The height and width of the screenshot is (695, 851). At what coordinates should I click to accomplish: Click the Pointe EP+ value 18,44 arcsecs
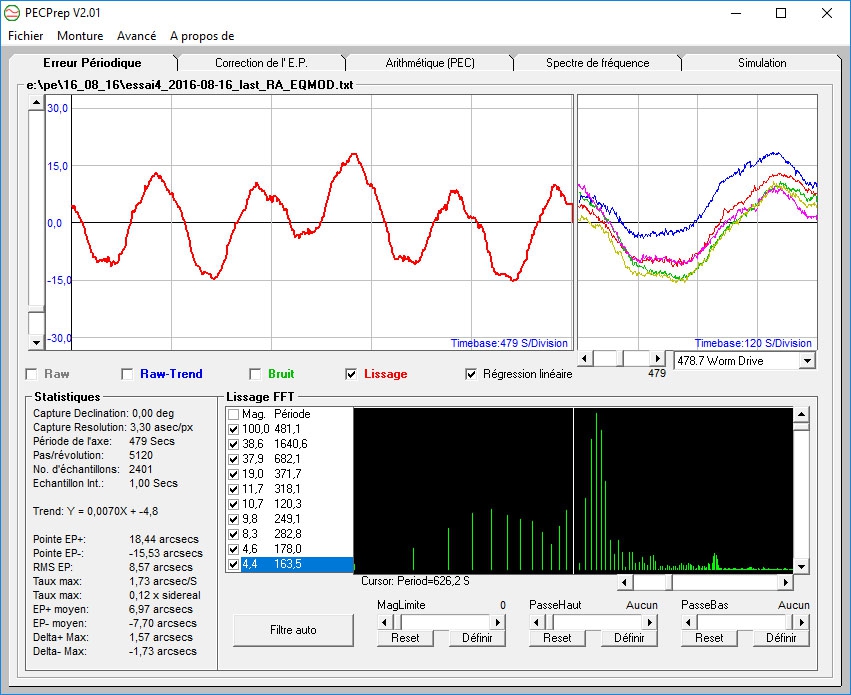(x=164, y=539)
